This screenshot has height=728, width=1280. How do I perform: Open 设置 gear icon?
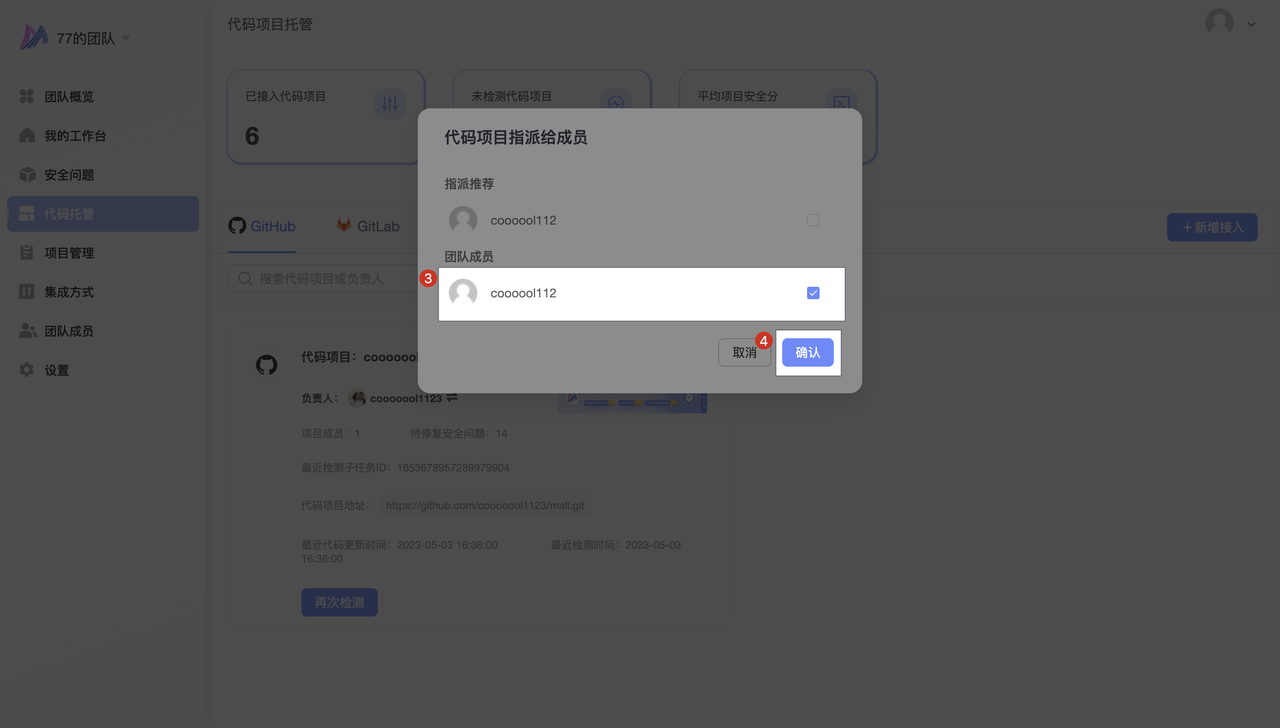[x=27, y=370]
